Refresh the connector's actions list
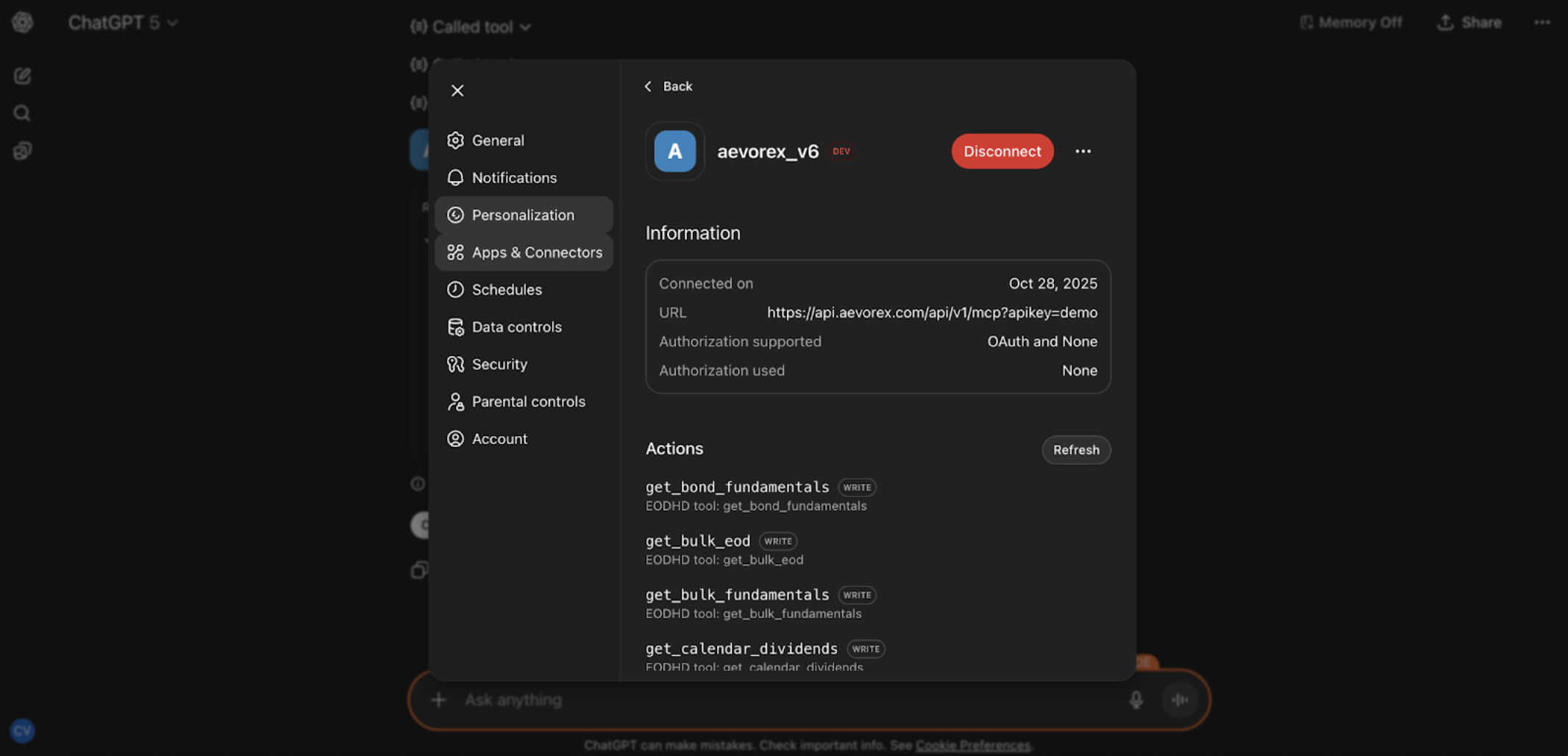The image size is (1568, 756). point(1076,449)
